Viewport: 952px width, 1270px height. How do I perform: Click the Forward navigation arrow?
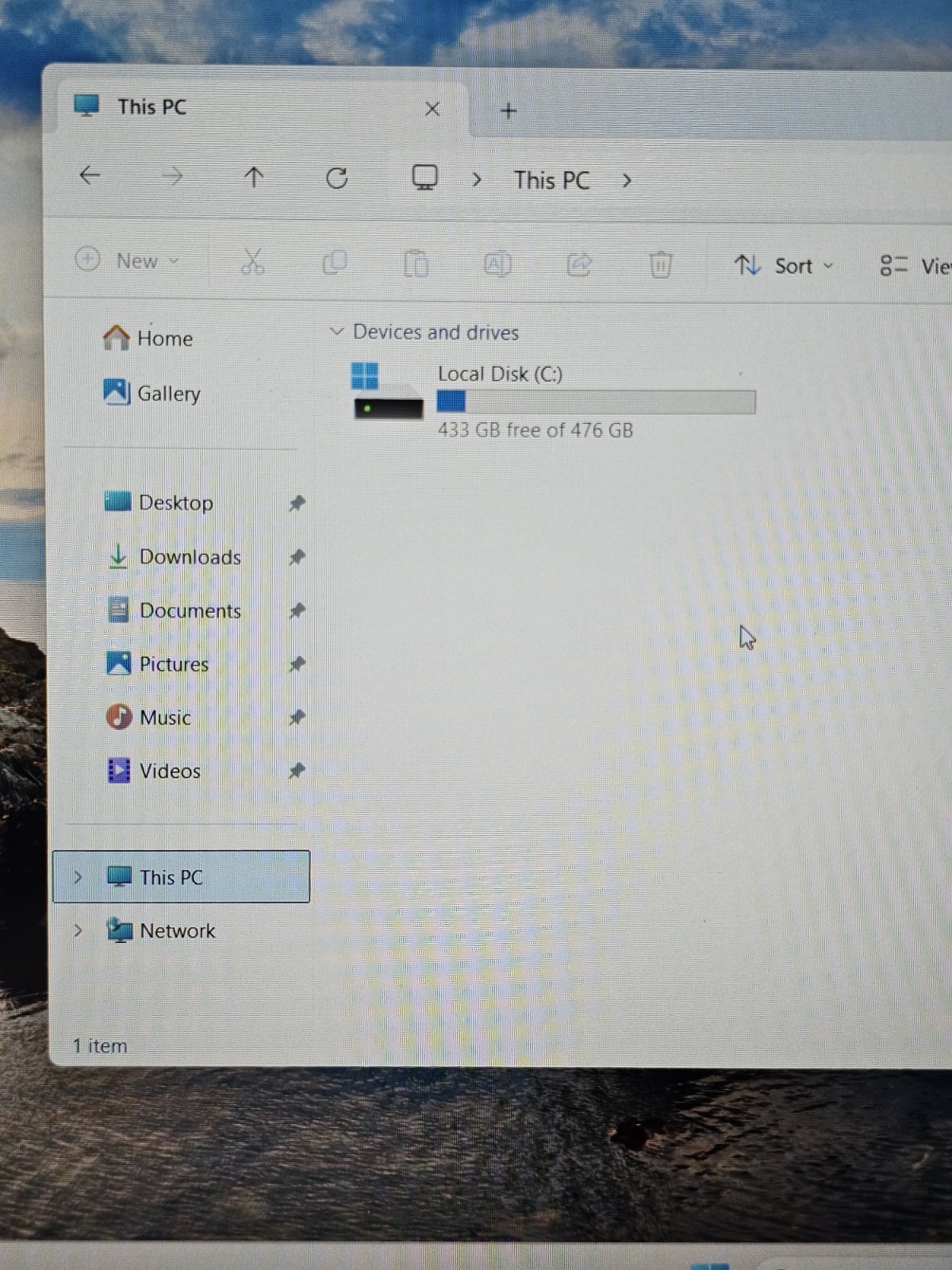coord(172,175)
